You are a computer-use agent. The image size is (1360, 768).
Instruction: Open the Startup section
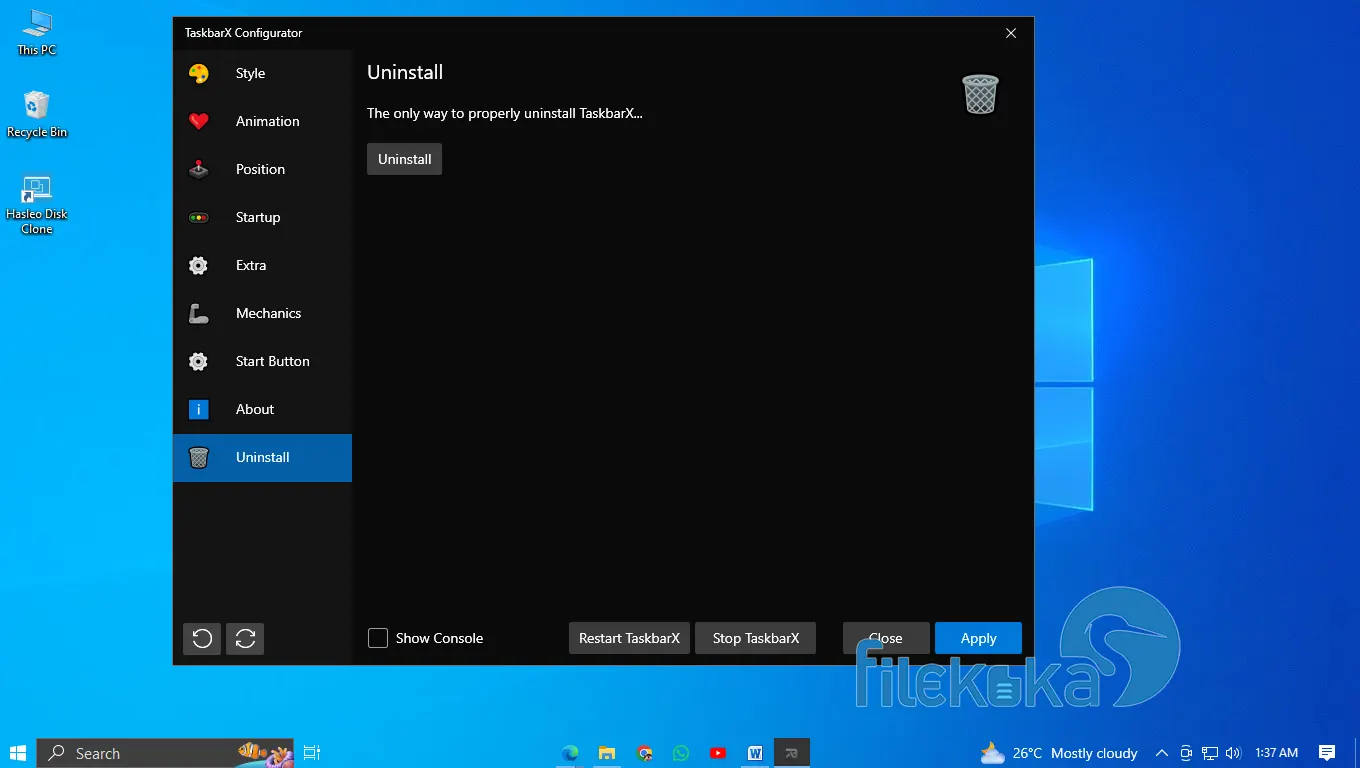click(x=262, y=217)
